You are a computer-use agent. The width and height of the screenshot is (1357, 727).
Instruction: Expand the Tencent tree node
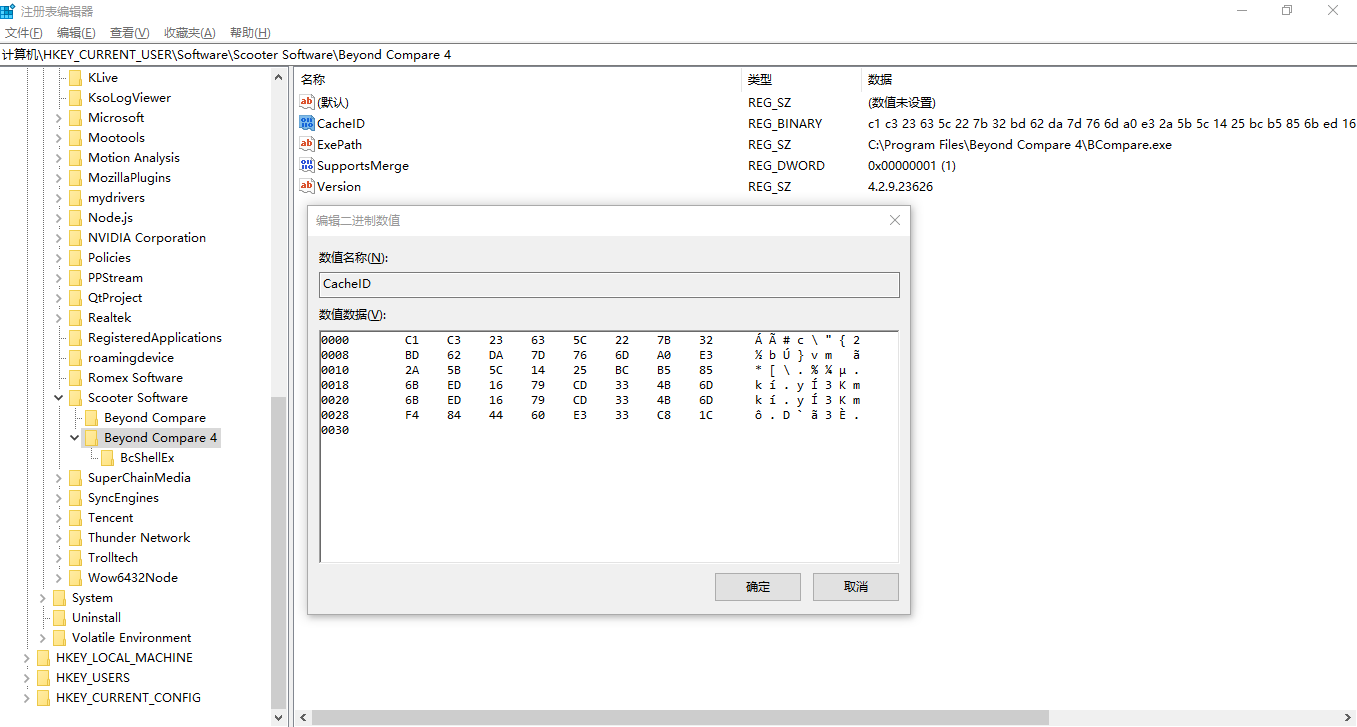59,518
